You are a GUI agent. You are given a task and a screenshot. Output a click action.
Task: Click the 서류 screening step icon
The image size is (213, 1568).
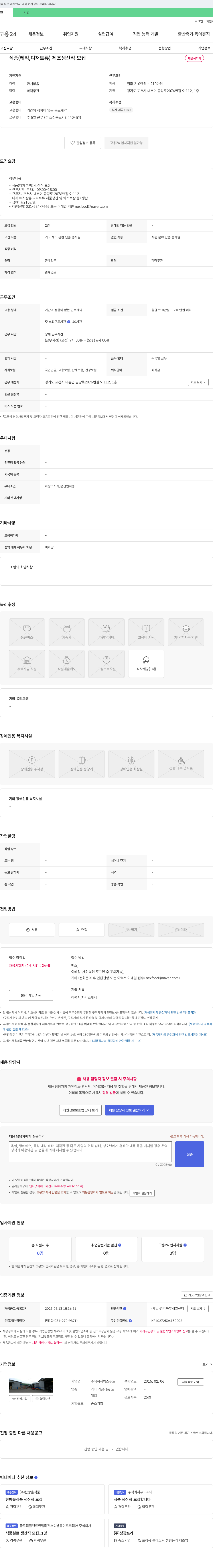coord(32,929)
